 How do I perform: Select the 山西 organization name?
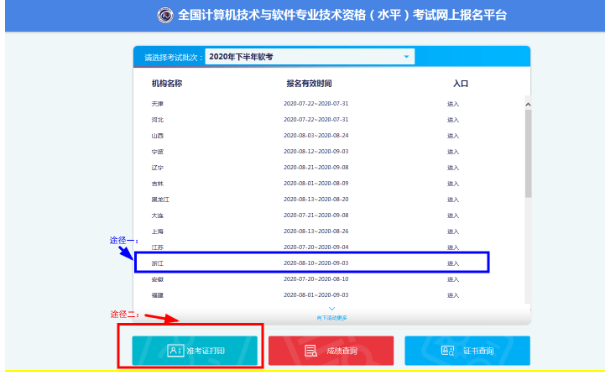(158, 136)
